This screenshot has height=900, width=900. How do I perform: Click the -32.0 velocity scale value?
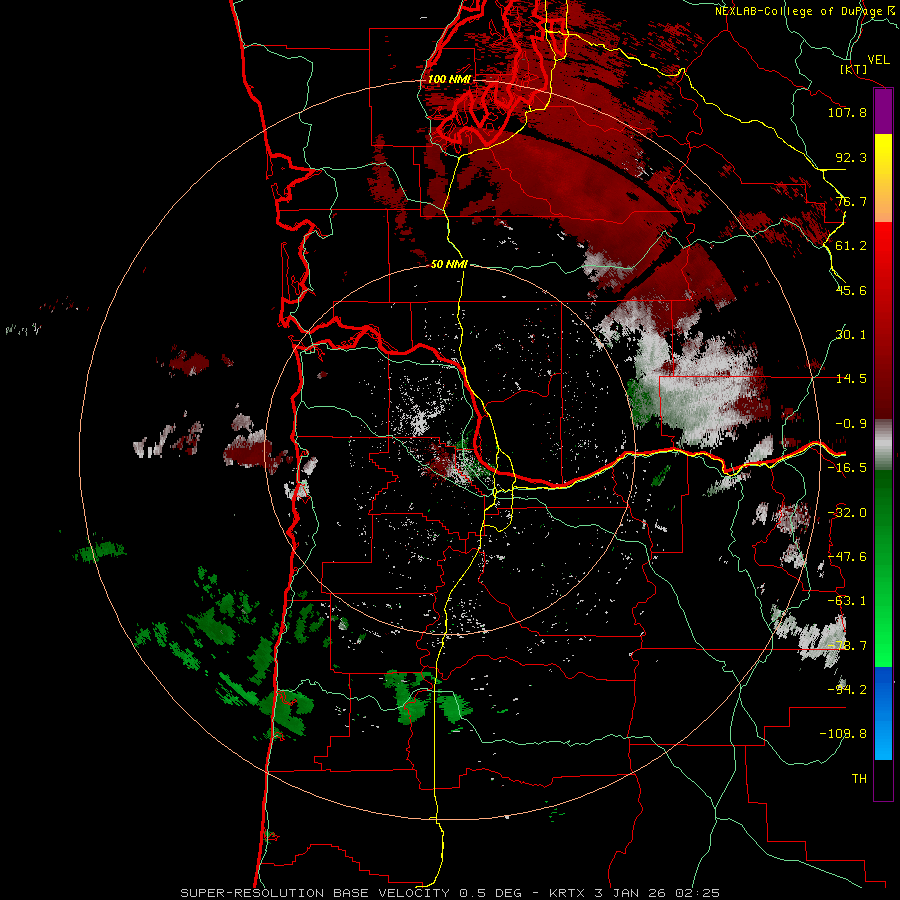(x=847, y=513)
